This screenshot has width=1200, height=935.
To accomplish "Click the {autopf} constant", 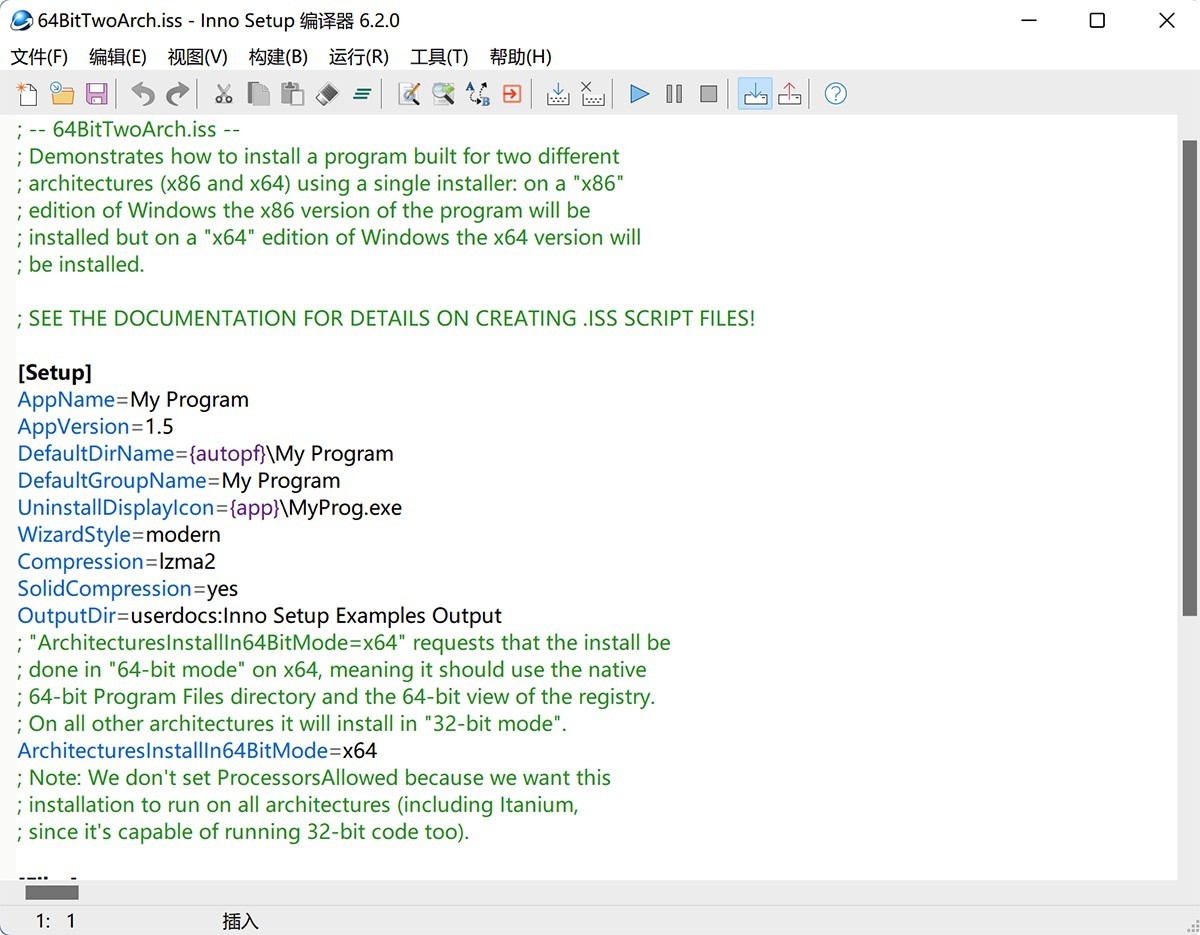I will point(227,454).
